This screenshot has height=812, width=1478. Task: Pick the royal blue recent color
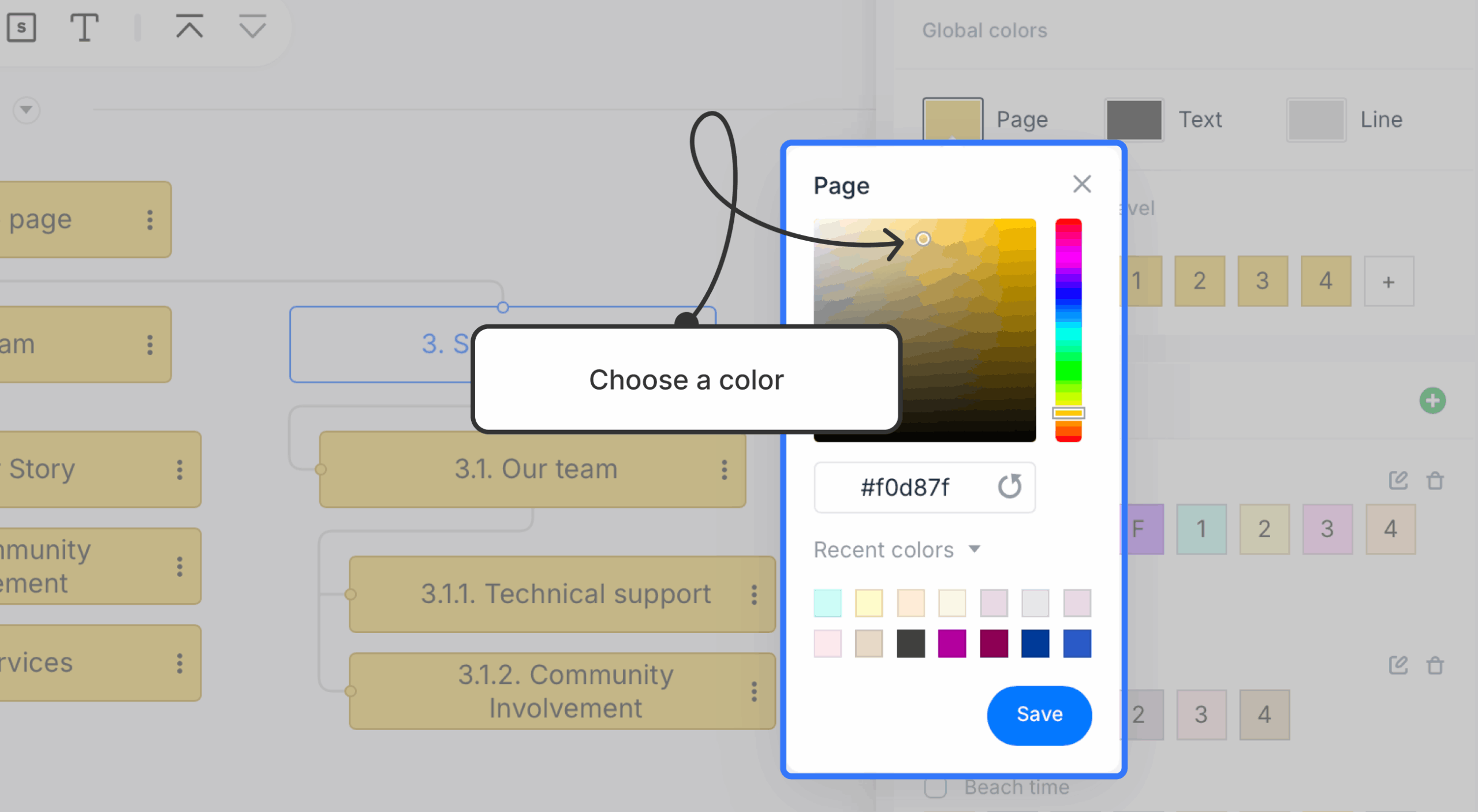click(x=1077, y=643)
